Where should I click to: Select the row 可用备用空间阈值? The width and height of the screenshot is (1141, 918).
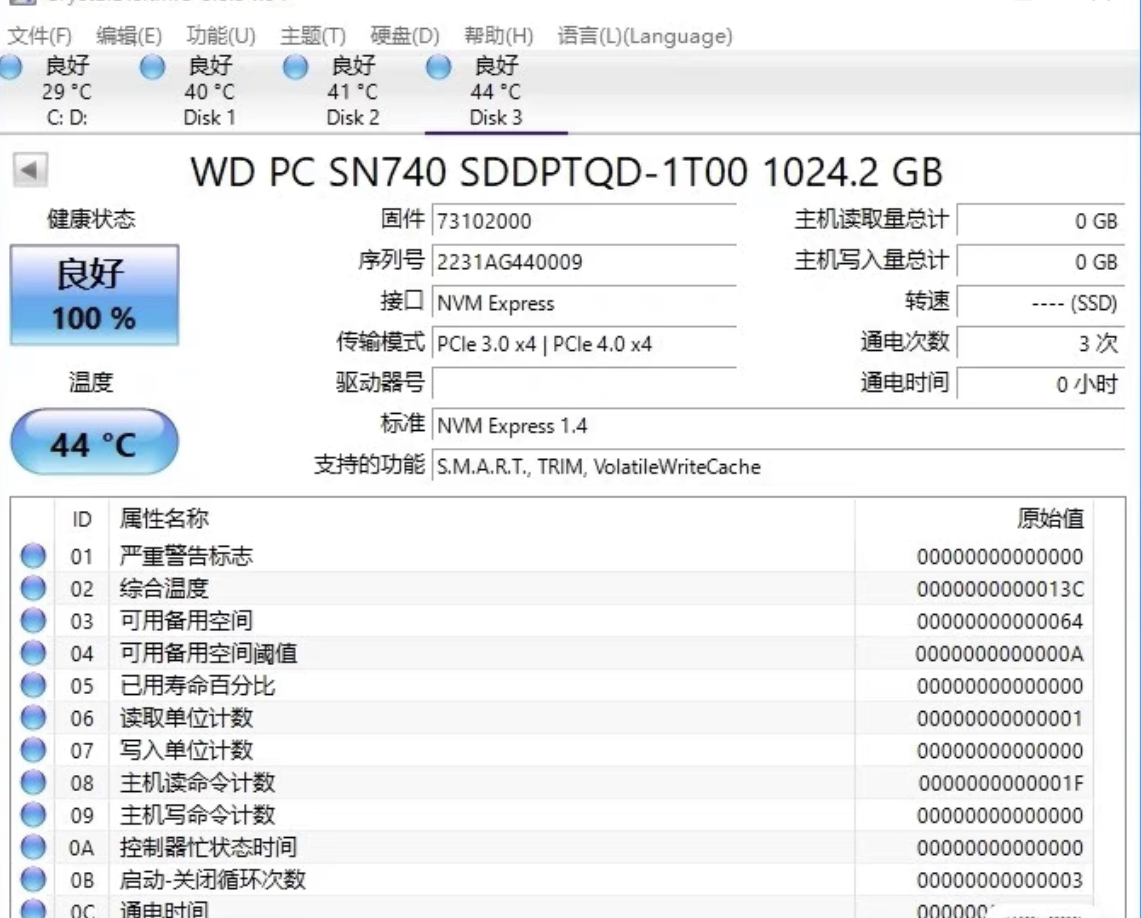click(553, 653)
